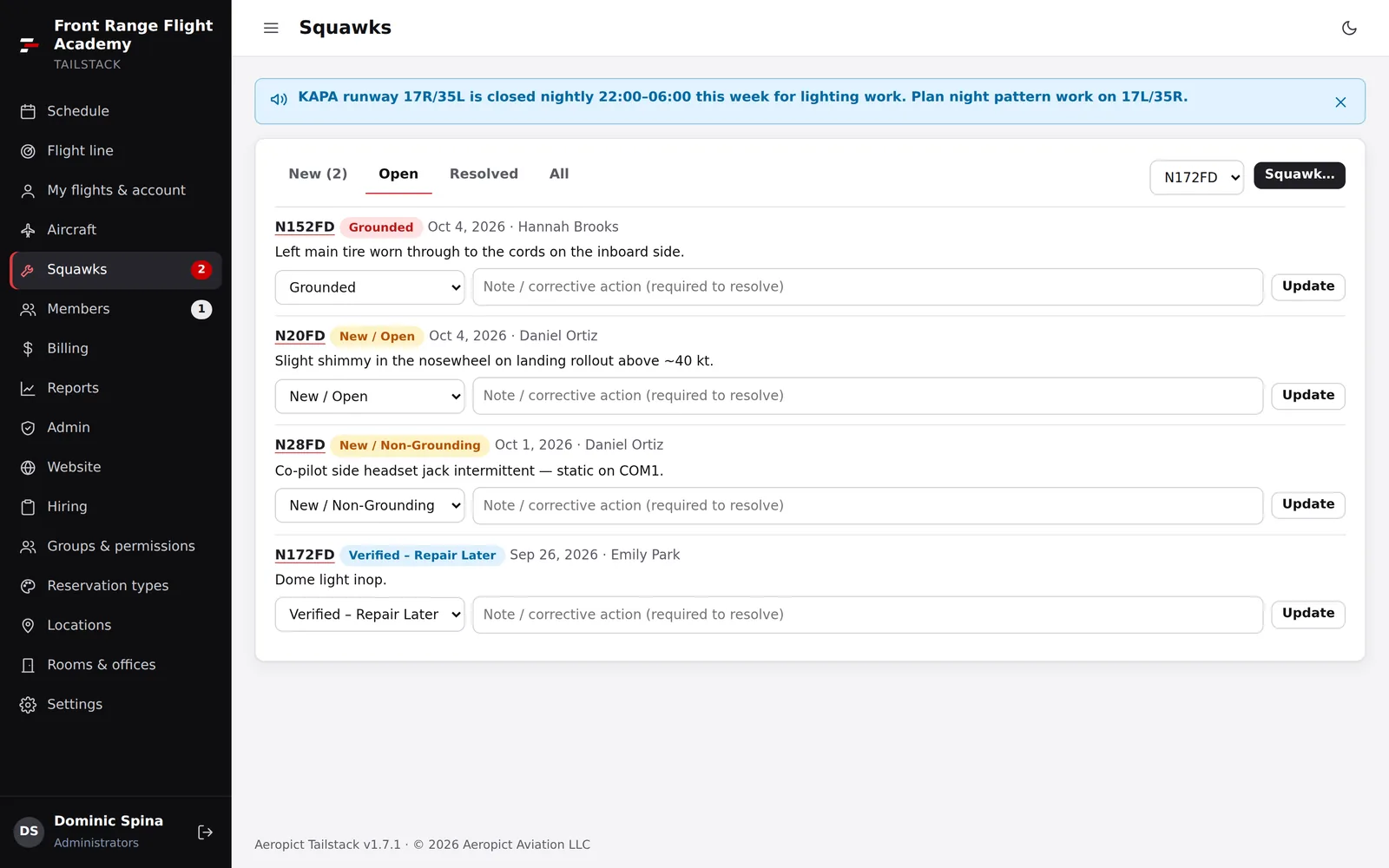This screenshot has height=868, width=1389.
Task: Focus the corrective action note field for N172FD
Action: pyautogui.click(x=867, y=615)
